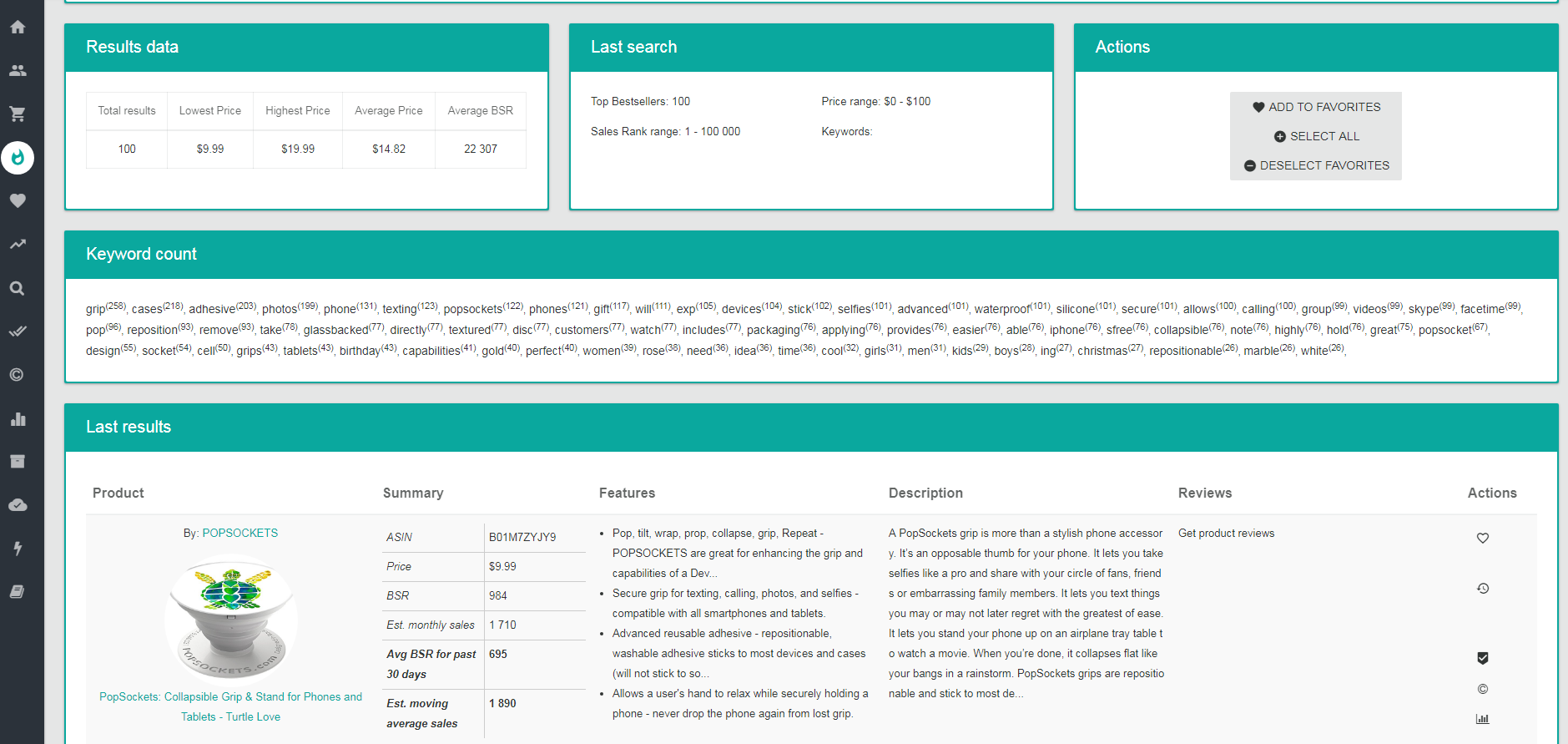Screen dimensions: 1568x744
Task: Click the 'grip' keyword in keyword count
Action: [95, 309]
